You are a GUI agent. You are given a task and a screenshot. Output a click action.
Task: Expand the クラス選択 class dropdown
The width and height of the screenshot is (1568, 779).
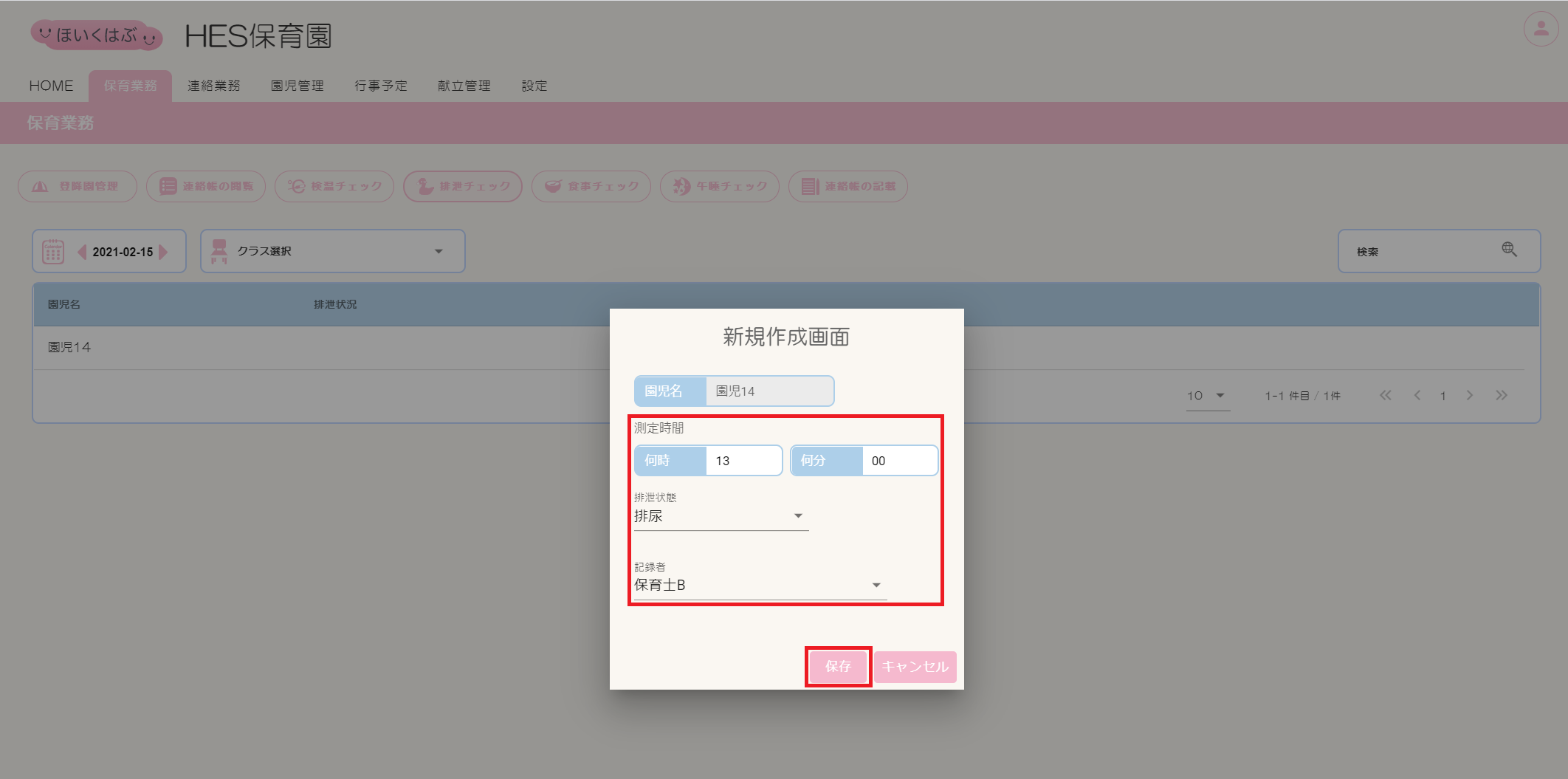coord(333,251)
